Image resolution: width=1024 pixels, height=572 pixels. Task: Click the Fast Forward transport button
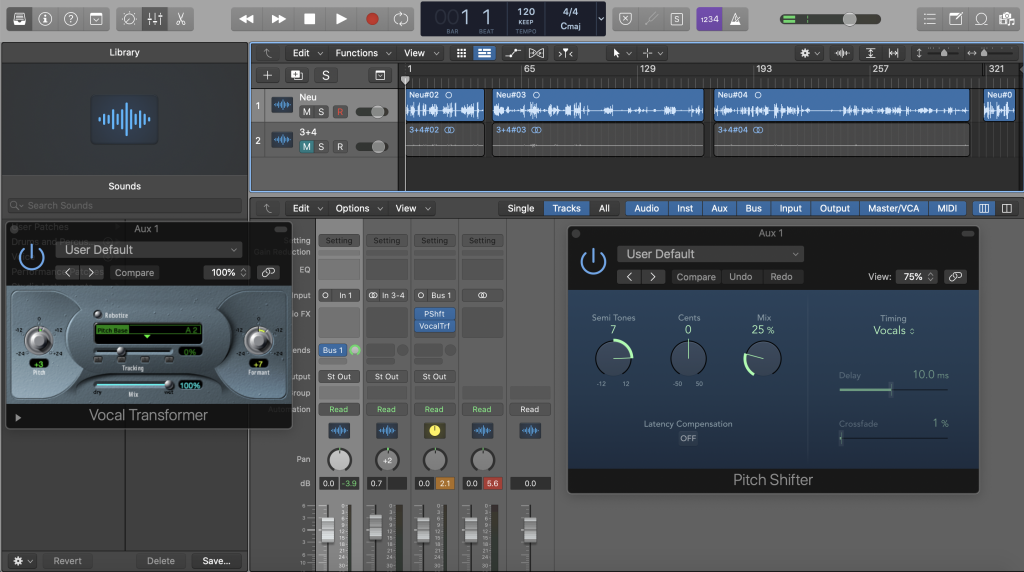(278, 19)
